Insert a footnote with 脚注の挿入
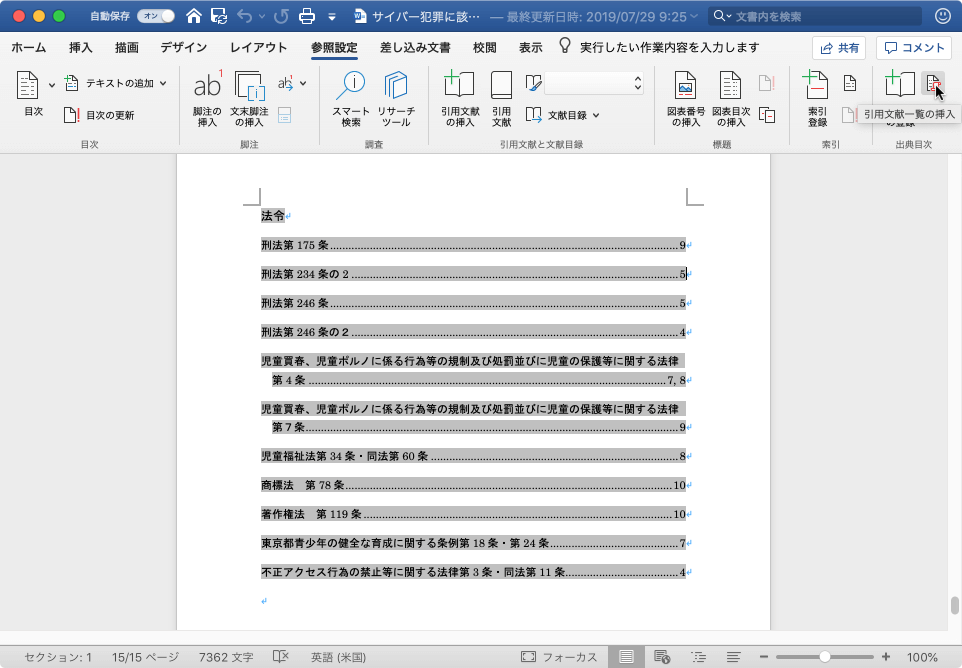 coord(207,99)
